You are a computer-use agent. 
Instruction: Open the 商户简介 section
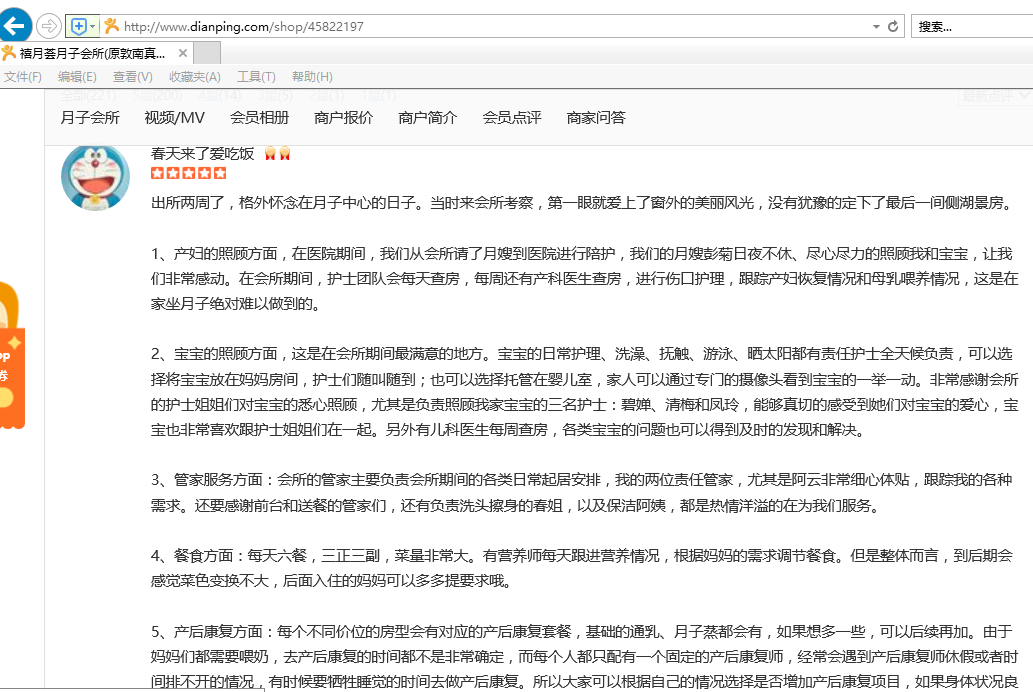pyautogui.click(x=428, y=118)
